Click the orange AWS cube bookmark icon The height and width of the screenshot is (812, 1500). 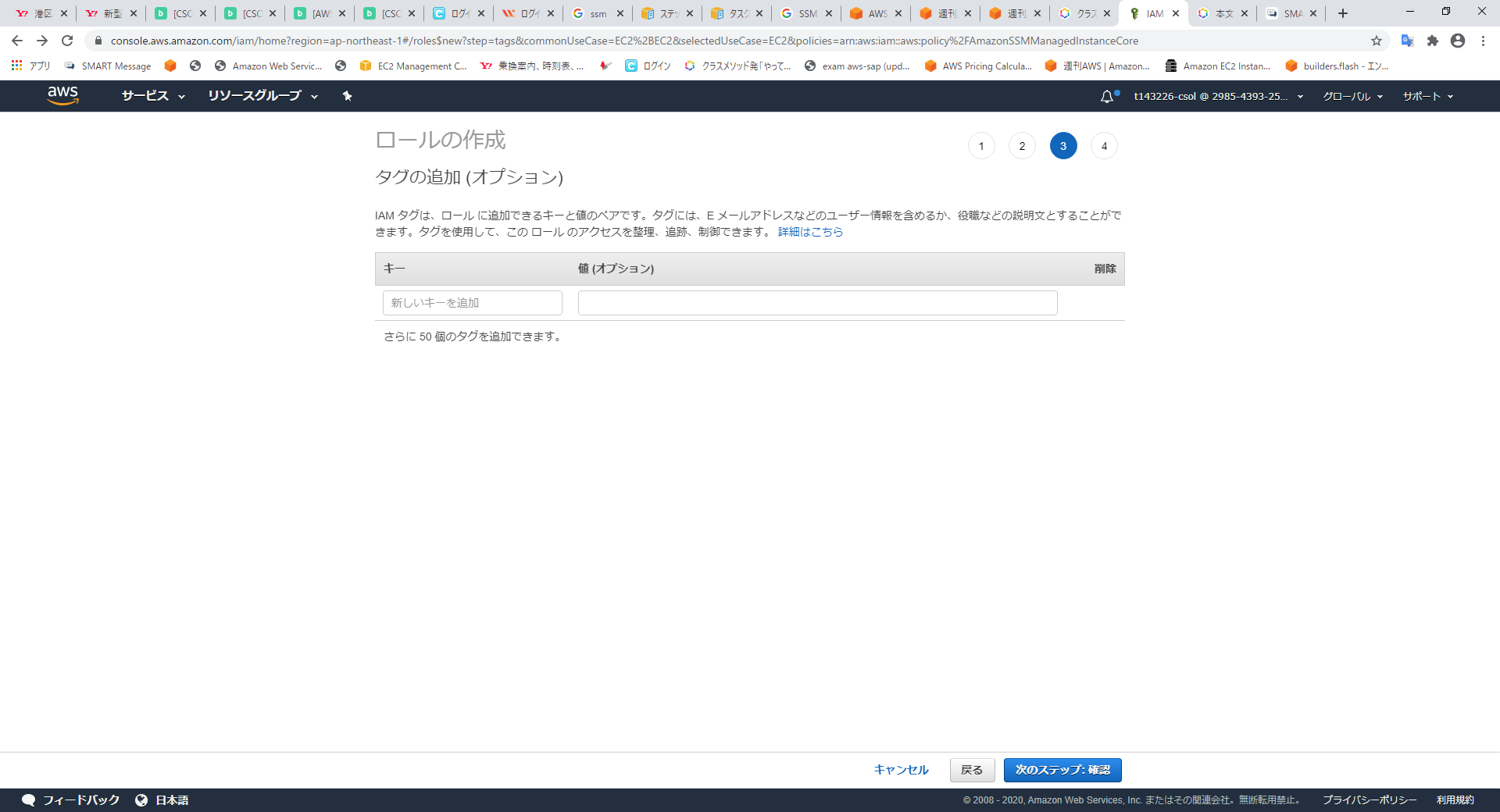tap(170, 66)
